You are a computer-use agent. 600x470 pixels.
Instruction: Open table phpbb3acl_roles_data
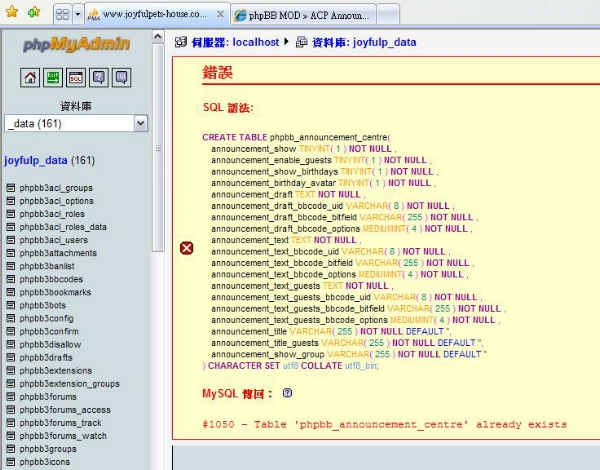pyautogui.click(x=63, y=227)
